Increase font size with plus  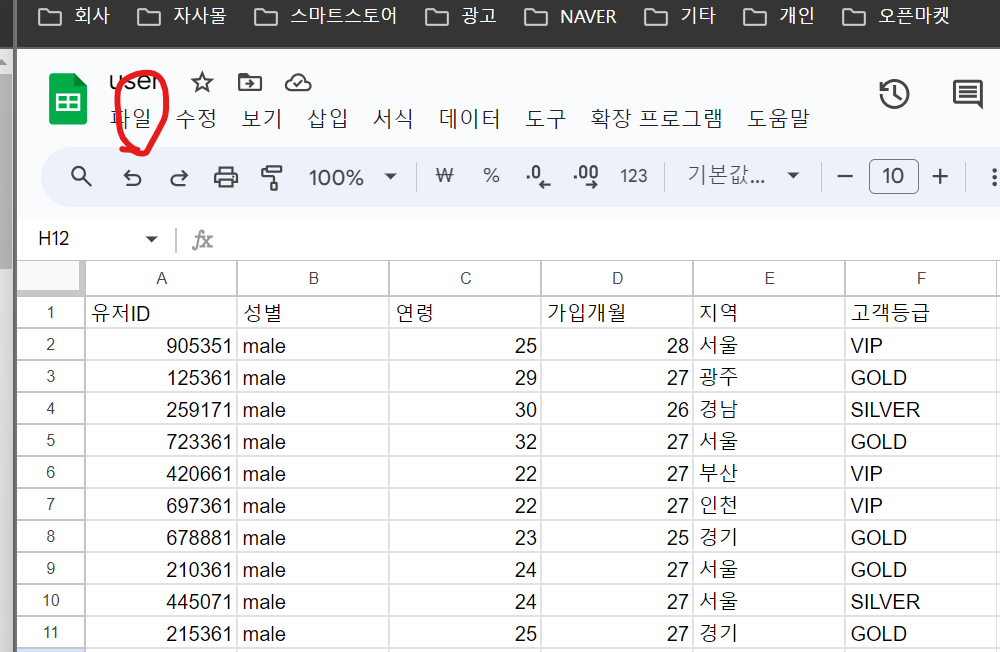[940, 177]
